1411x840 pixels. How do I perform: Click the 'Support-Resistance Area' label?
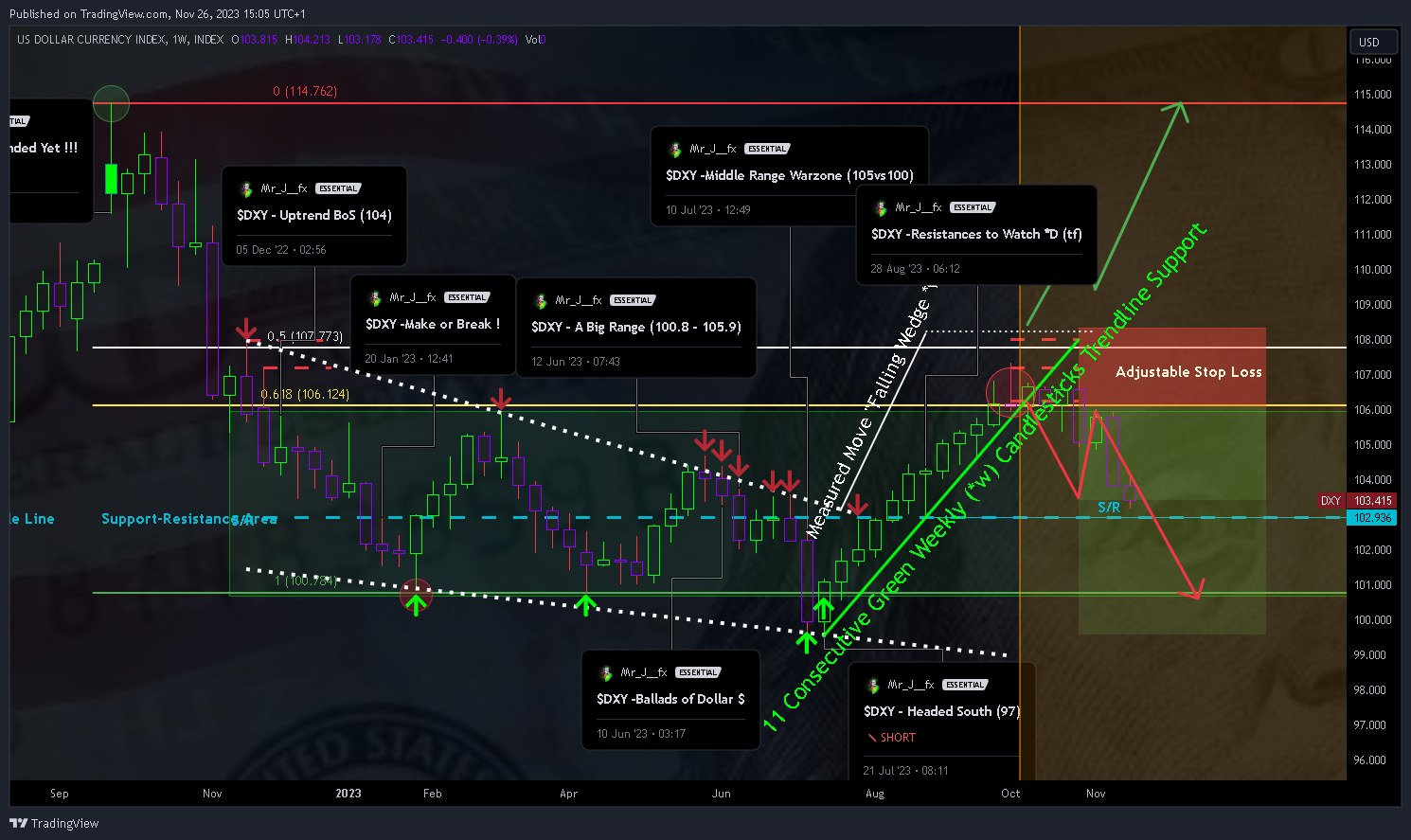point(189,519)
